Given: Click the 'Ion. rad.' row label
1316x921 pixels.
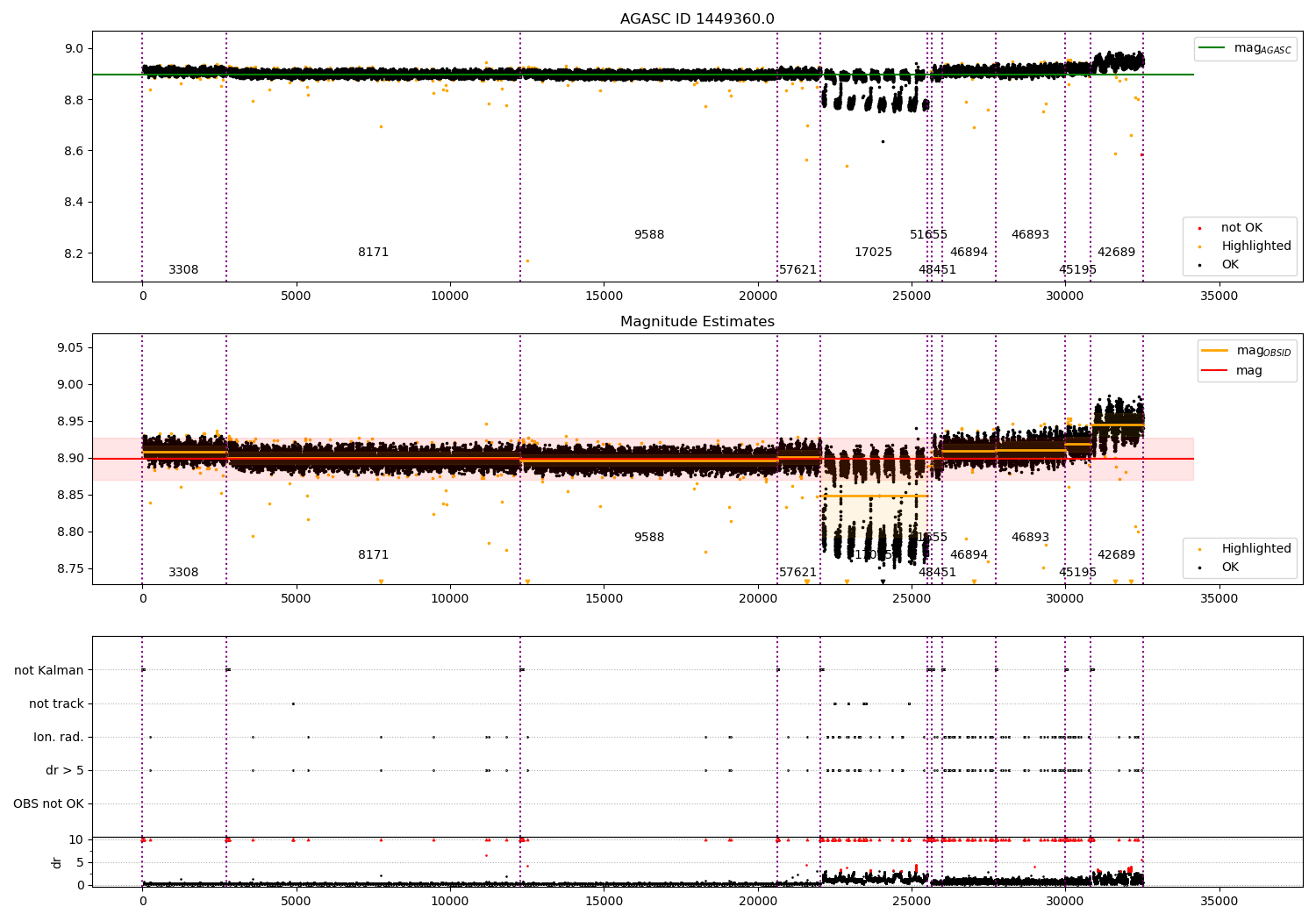Looking at the screenshot, I should pos(59,738).
